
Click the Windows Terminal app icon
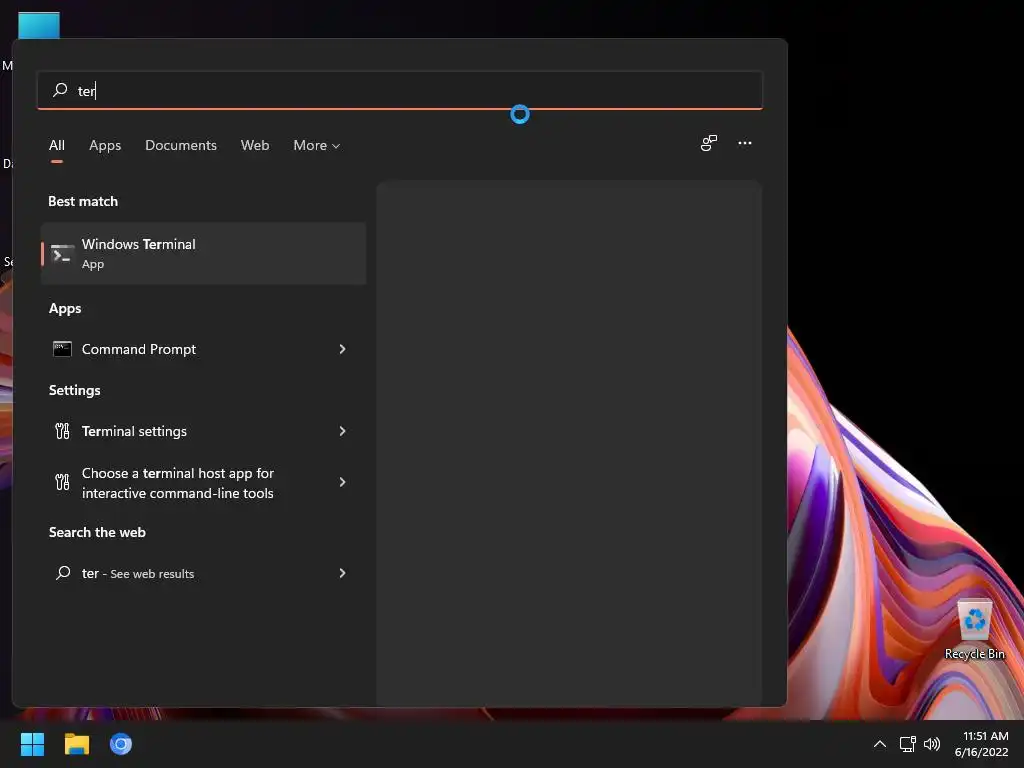[62, 254]
